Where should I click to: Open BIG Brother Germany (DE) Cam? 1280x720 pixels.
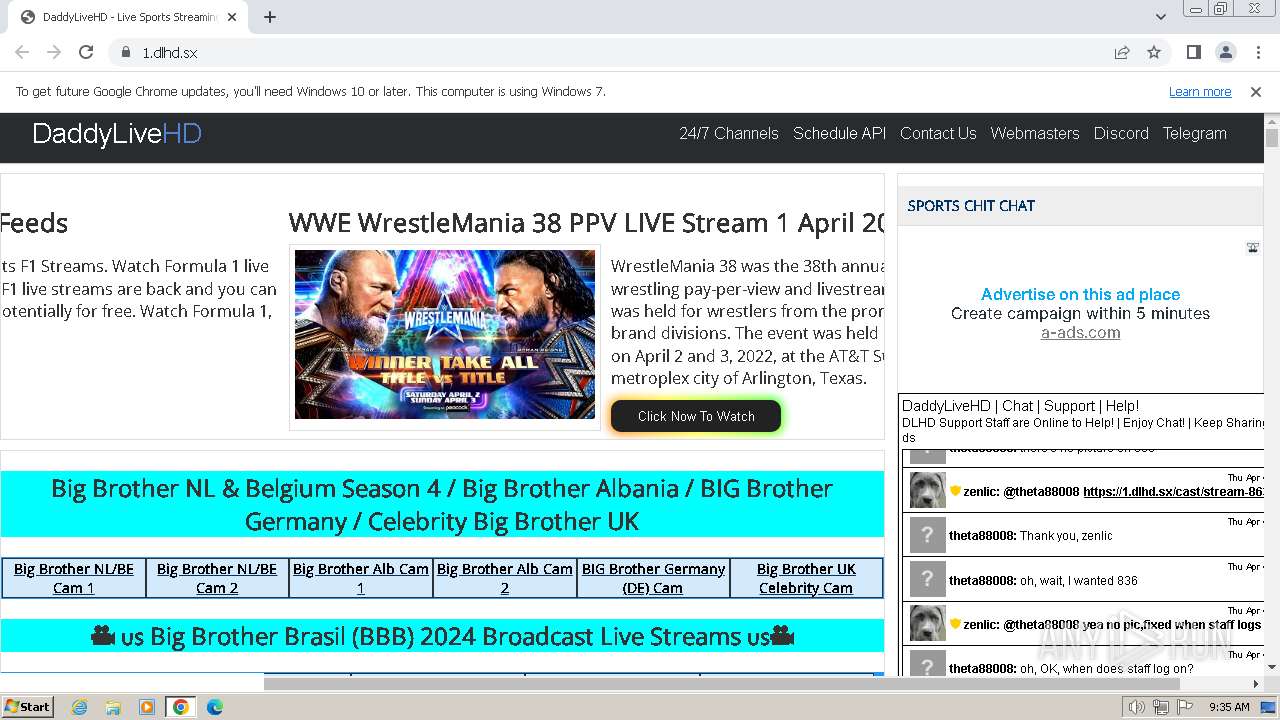[653, 578]
